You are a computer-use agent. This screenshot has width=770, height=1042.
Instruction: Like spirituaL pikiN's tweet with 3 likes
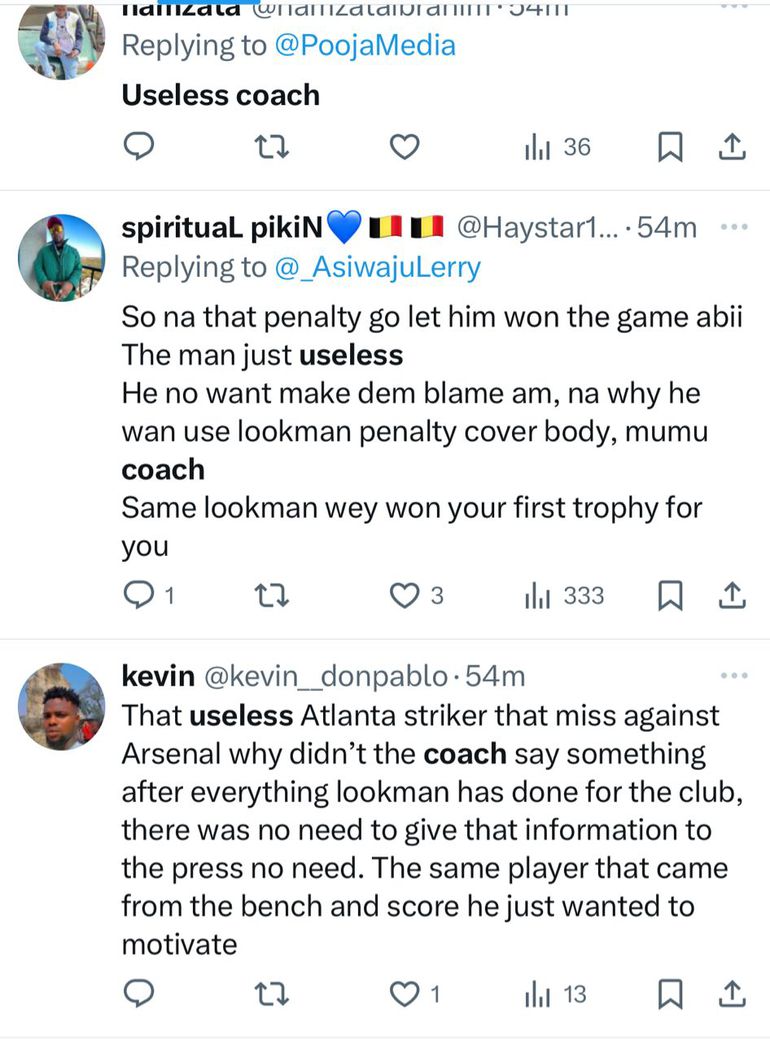tap(403, 596)
